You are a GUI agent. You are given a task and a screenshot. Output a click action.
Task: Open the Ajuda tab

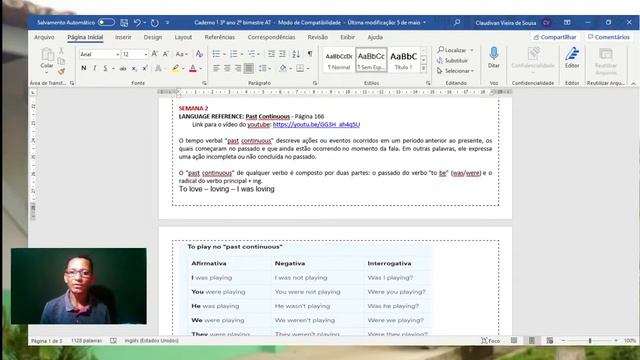point(375,37)
